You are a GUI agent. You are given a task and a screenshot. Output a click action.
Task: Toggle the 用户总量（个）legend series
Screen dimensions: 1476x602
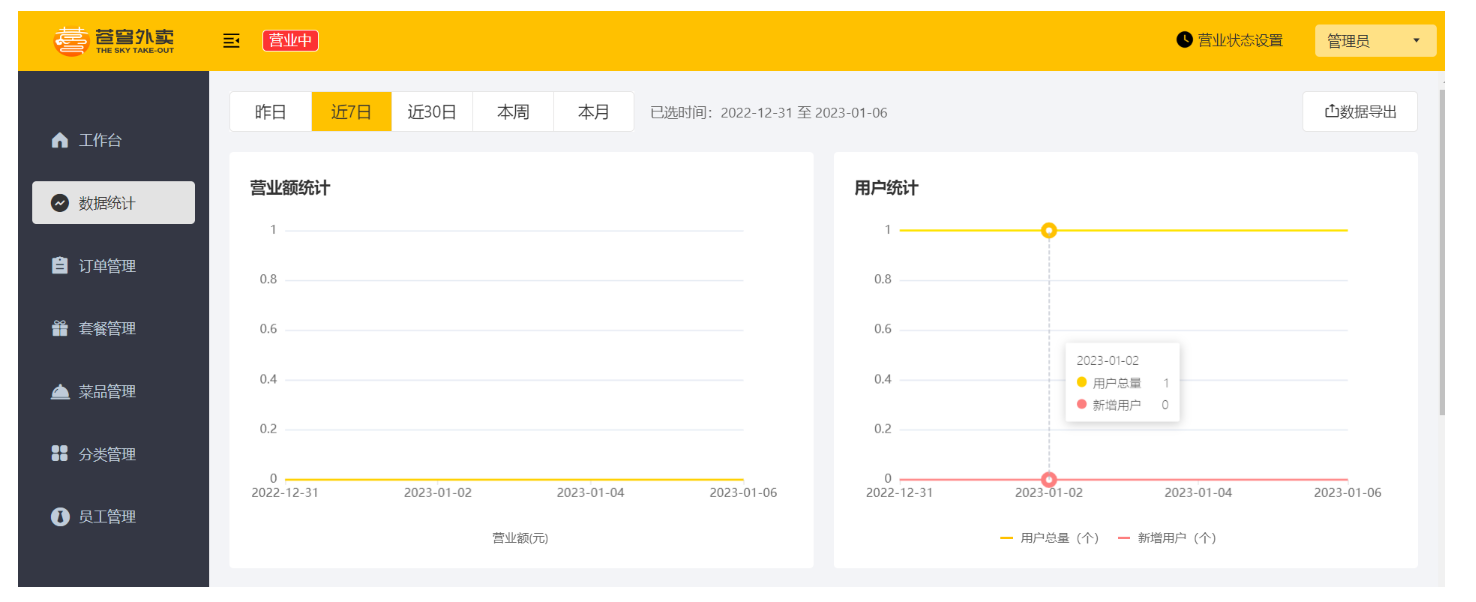coord(1050,538)
